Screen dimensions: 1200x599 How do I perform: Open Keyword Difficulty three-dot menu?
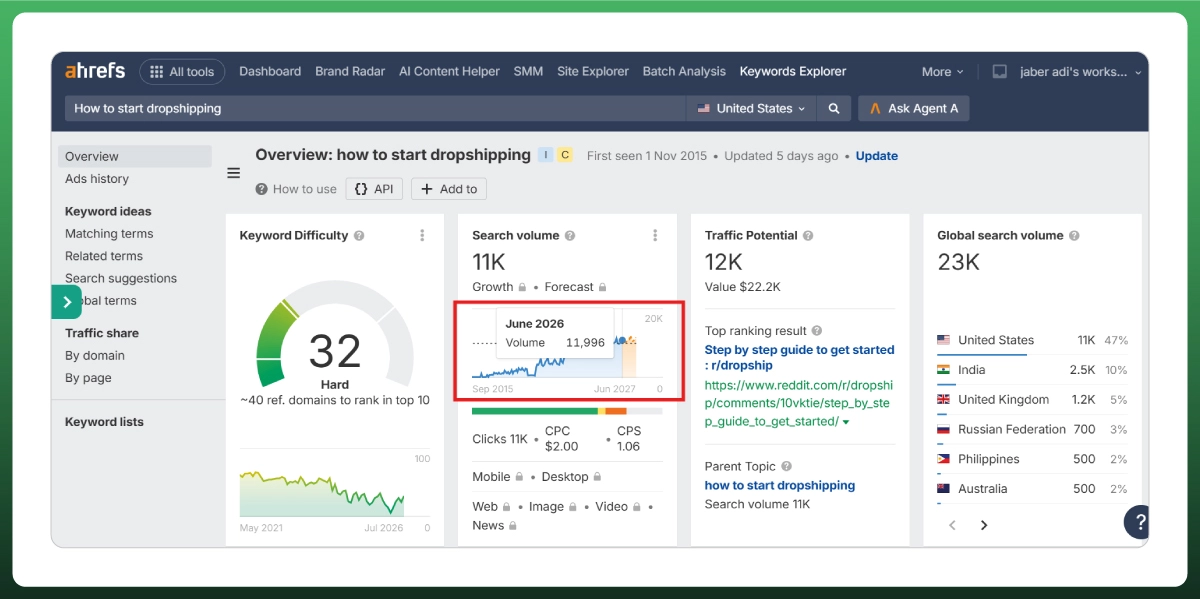point(422,236)
